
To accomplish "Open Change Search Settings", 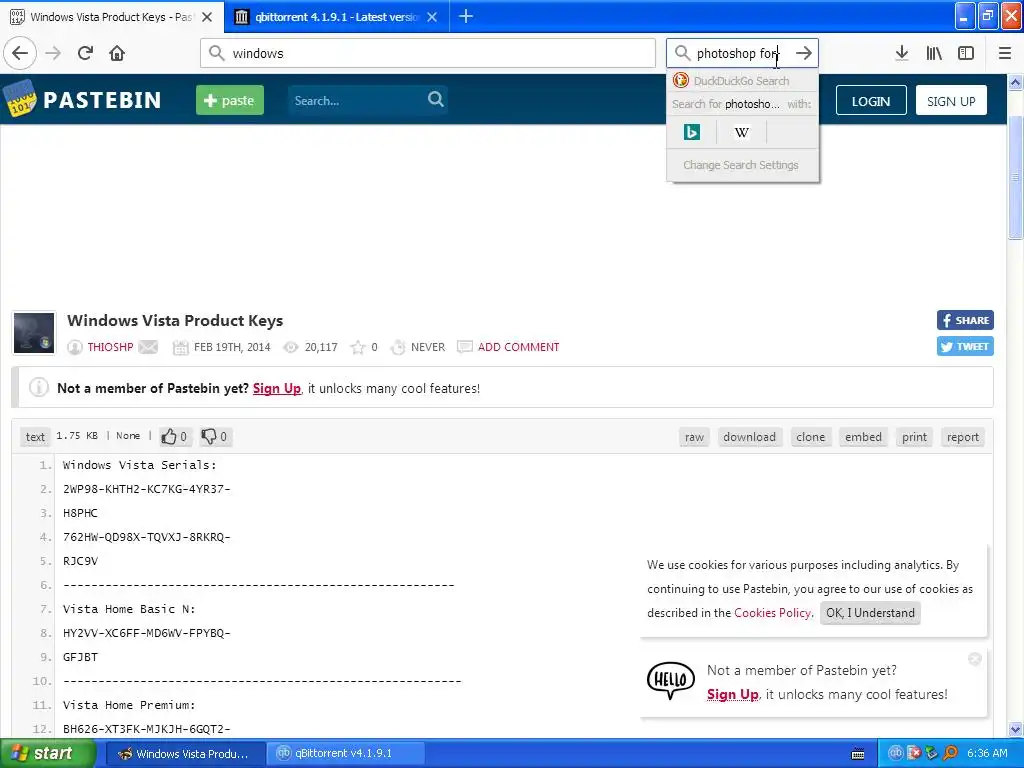I will 741,165.
